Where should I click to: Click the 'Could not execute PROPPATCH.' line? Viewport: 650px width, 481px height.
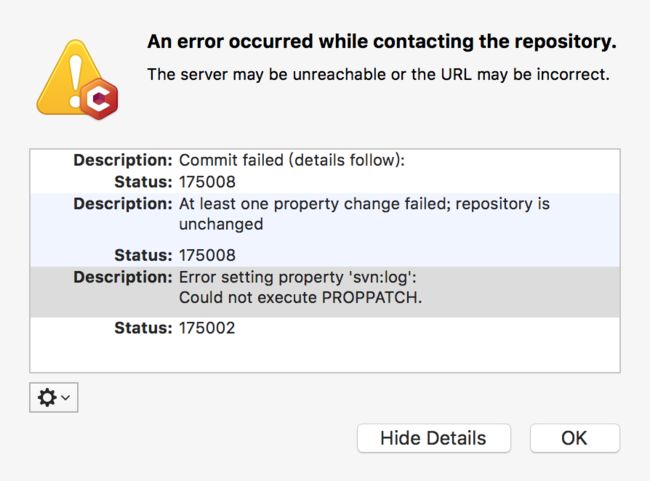(x=301, y=298)
